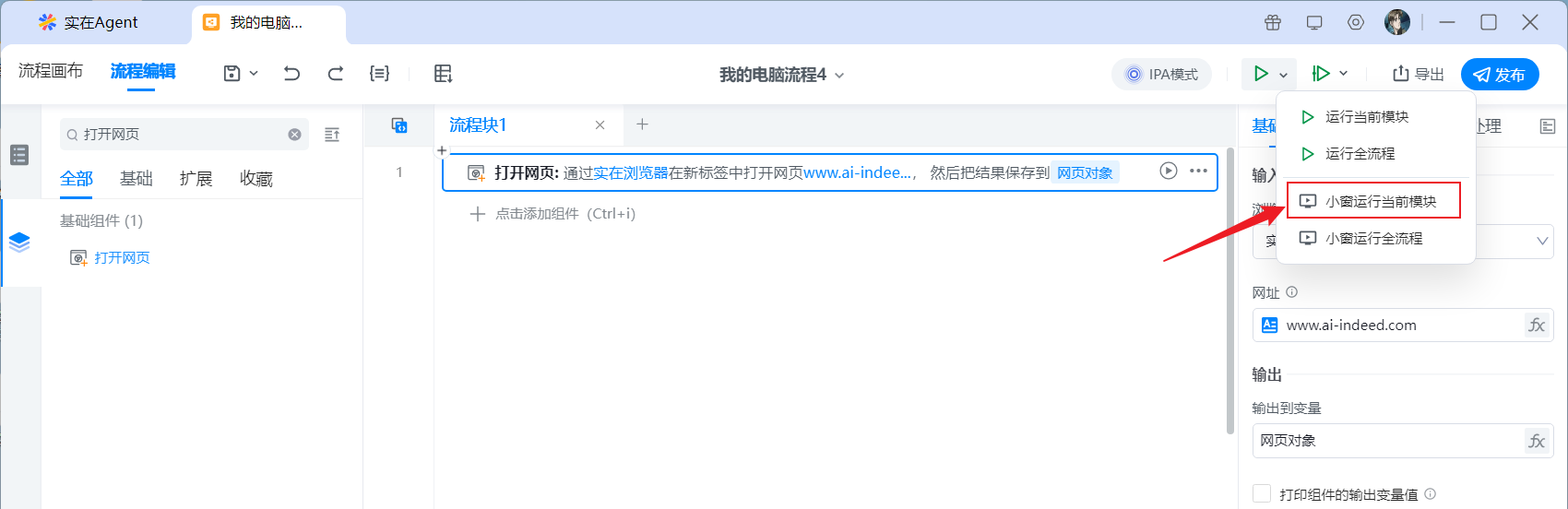1568x509 pixels.
Task: Click the undo arrow icon
Action: (x=291, y=74)
